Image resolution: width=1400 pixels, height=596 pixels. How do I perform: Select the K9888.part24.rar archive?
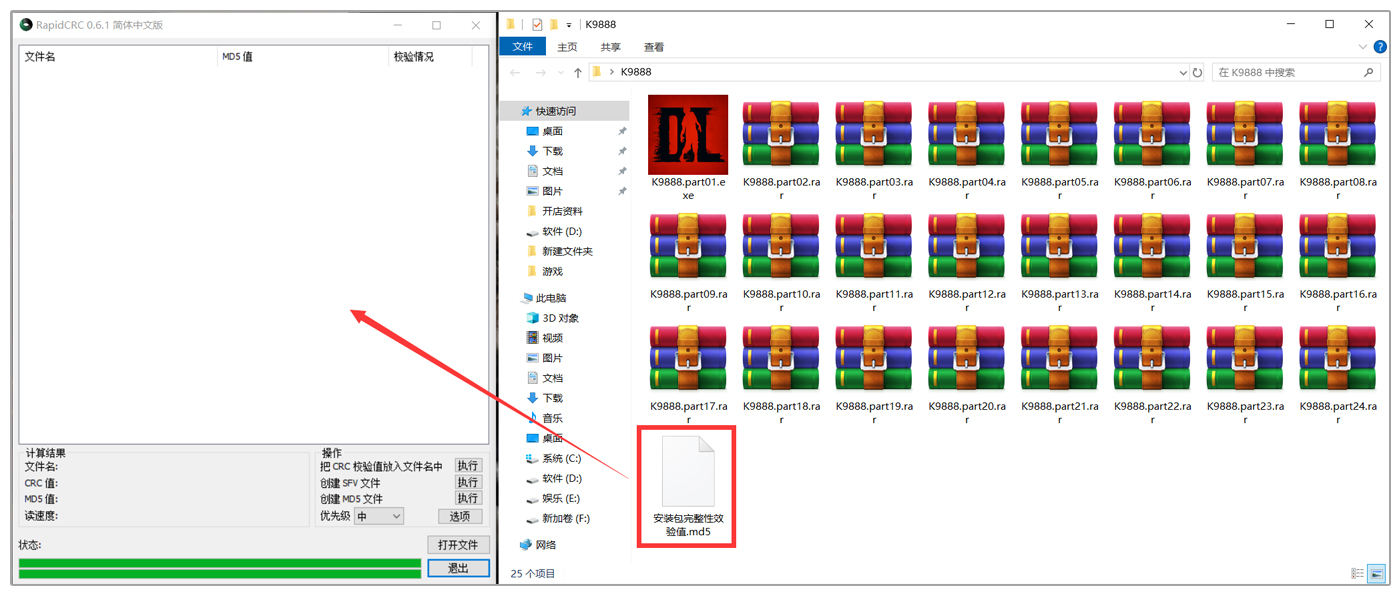point(1338,360)
